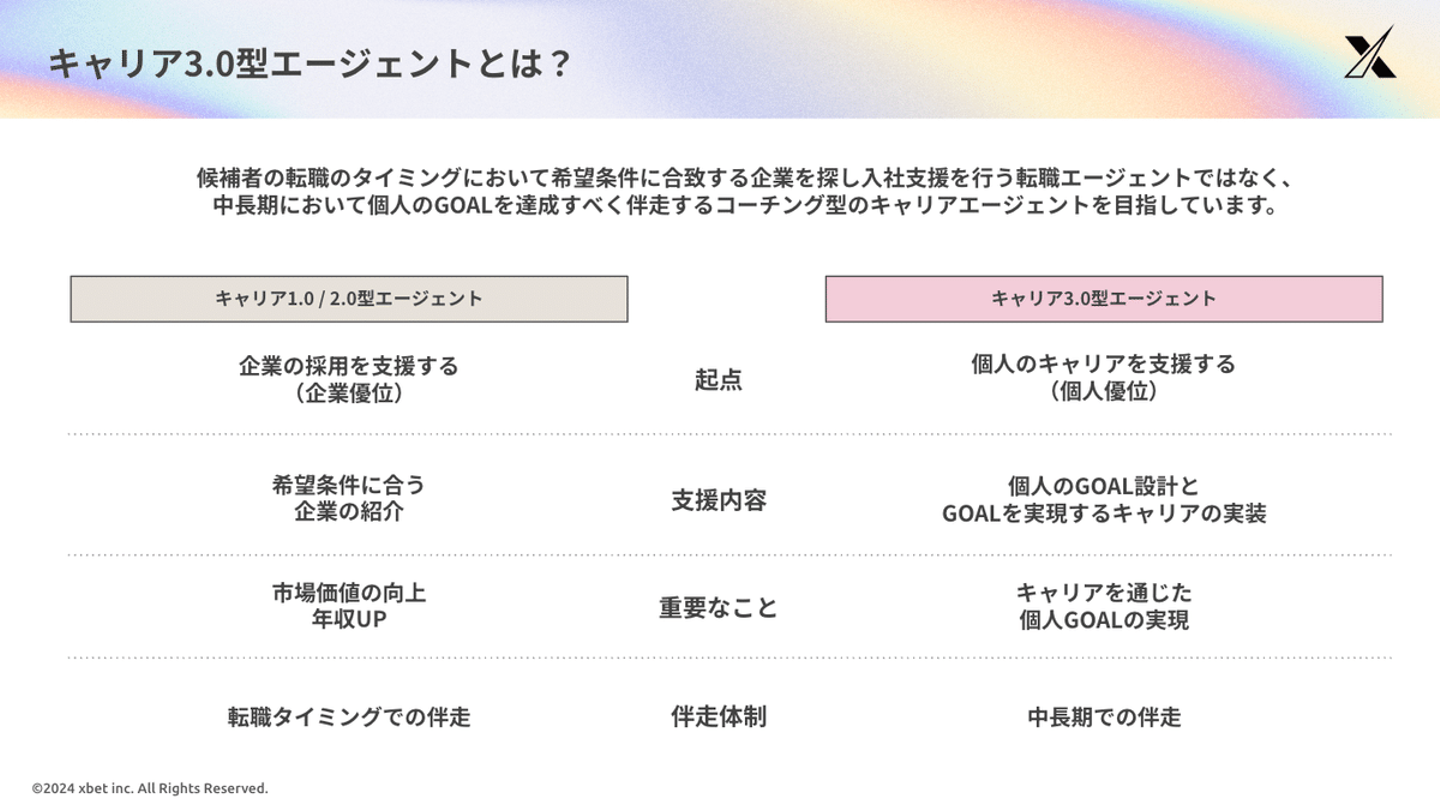
Task: Click the text 企業の採用を支援する
Action: coord(349,366)
